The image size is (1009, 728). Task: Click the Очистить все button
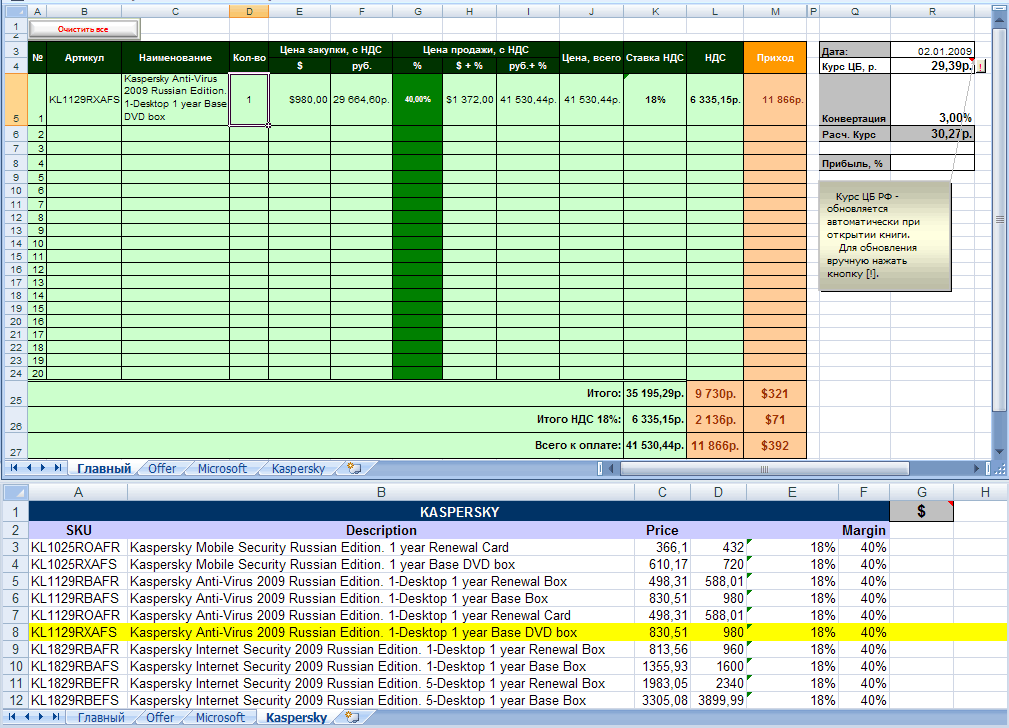click(83, 29)
